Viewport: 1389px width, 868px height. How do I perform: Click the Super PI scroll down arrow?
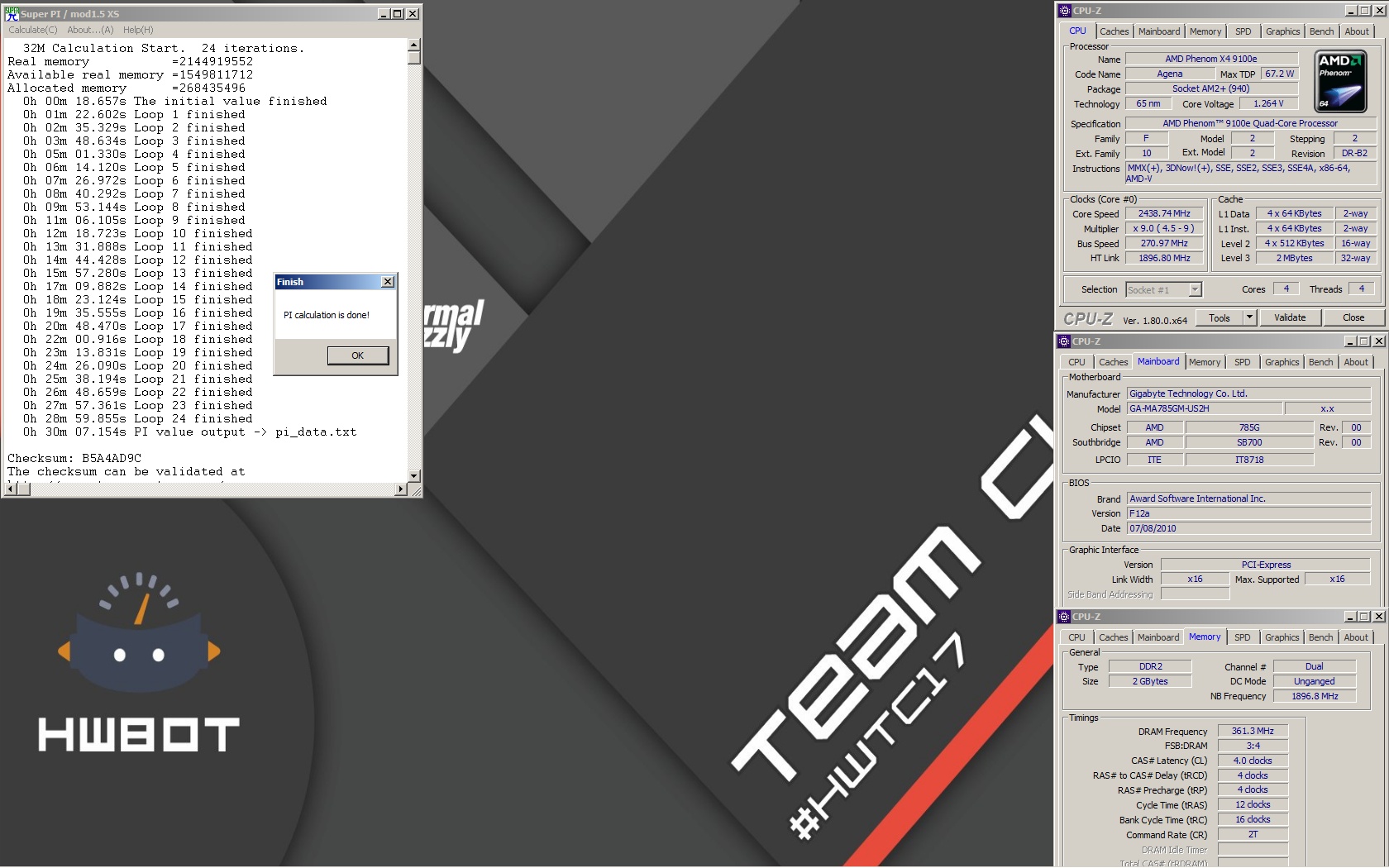pyautogui.click(x=414, y=476)
